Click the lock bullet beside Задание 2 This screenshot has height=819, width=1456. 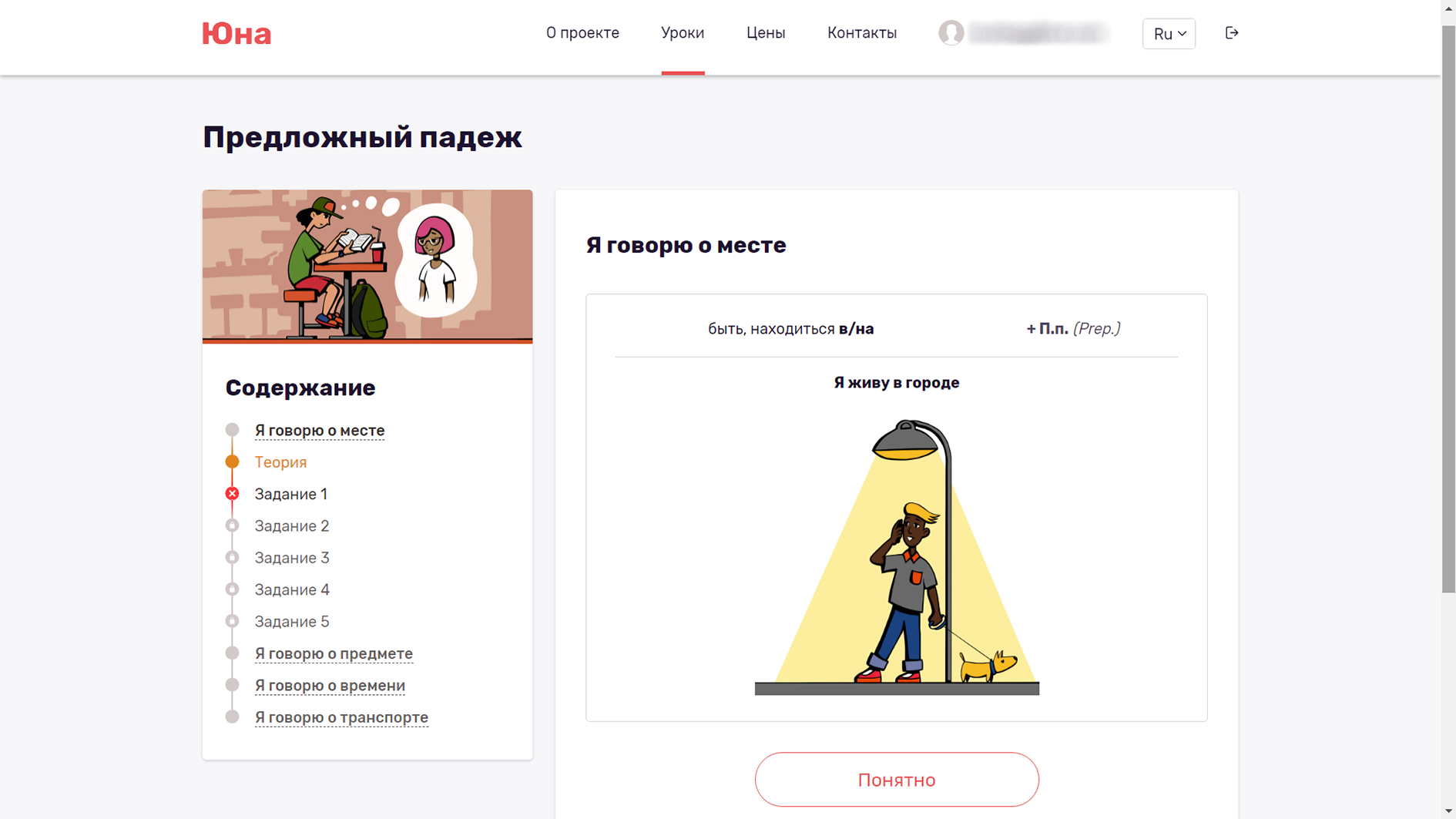[232, 525]
